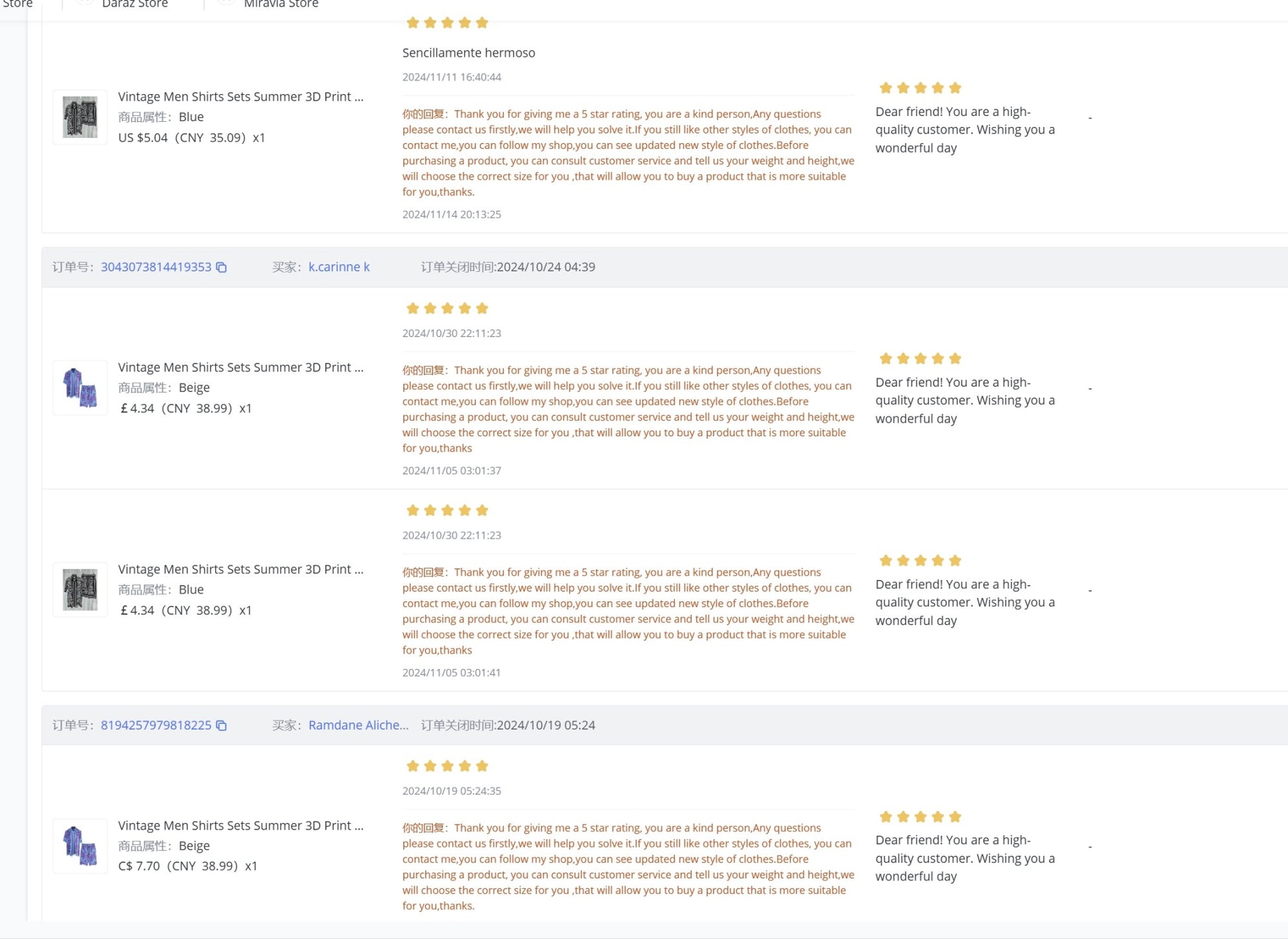Switch to the Daraz Store tab
This screenshot has width=1288, height=939.
point(134,5)
